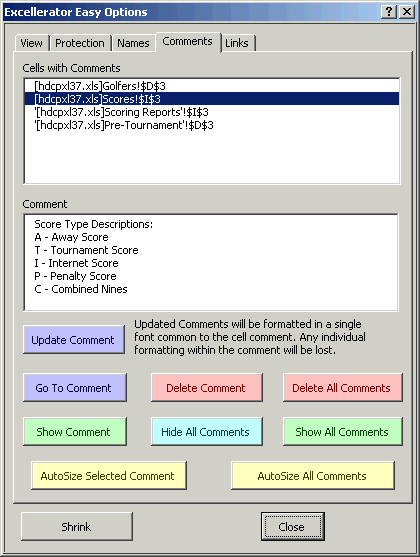Viewport: 420px width, 557px height.
Task: Click the 'I - Internet Score' comment line
Action: [76, 263]
